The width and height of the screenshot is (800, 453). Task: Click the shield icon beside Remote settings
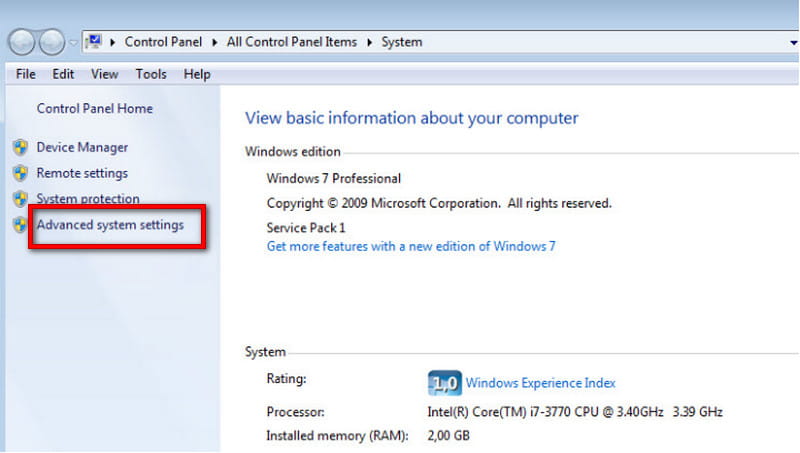(x=20, y=173)
